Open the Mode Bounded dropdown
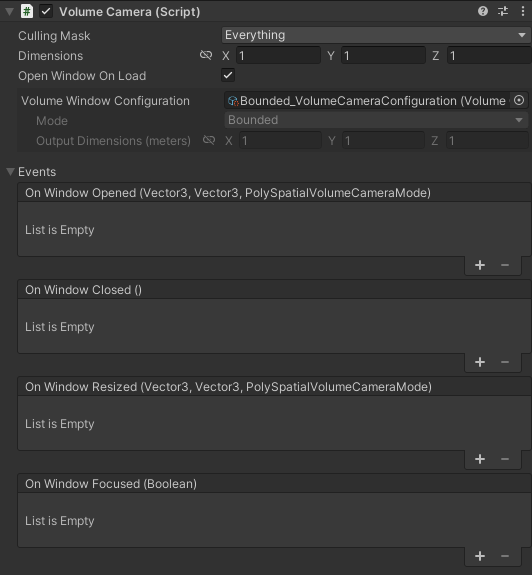Viewport: 532px width, 575px height. [x=376, y=120]
